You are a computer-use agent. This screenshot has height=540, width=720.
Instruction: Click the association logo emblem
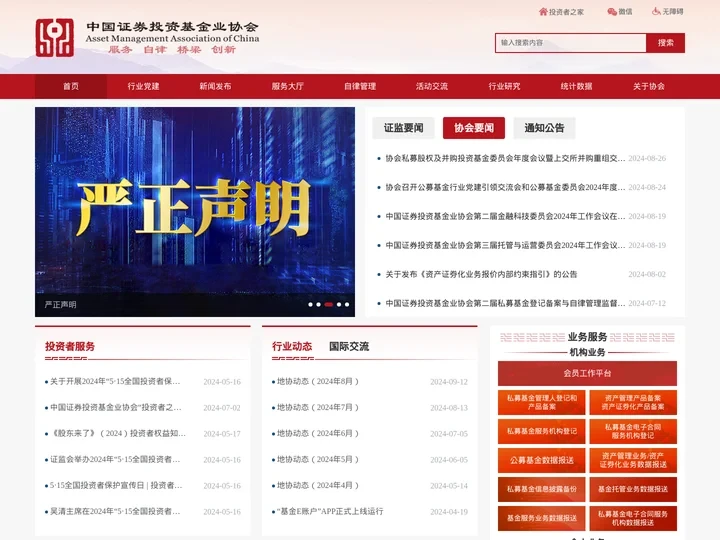[x=55, y=38]
